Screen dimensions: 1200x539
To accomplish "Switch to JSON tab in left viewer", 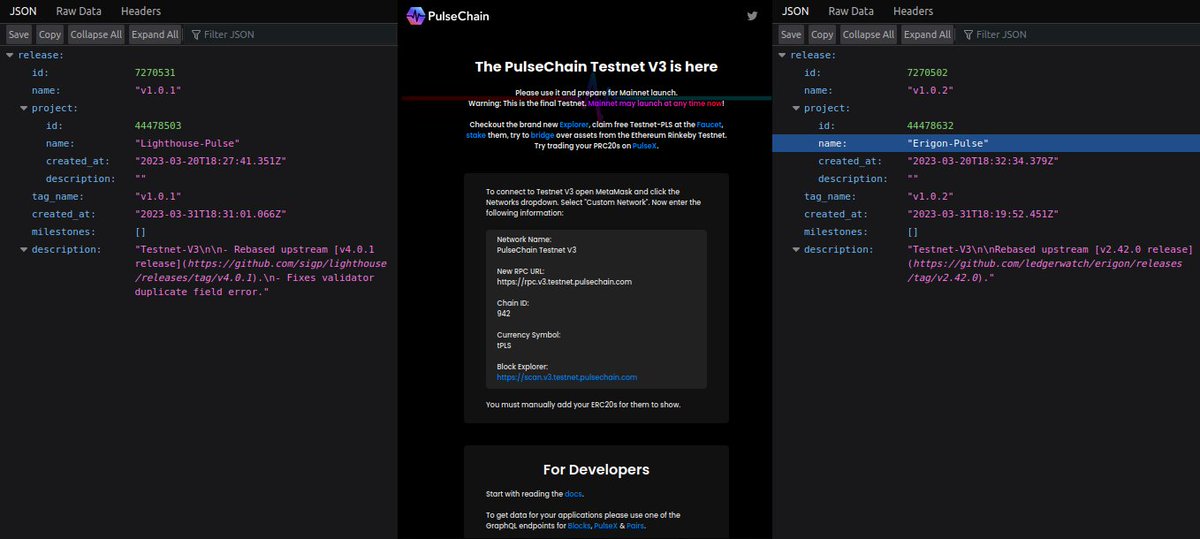I will point(23,11).
